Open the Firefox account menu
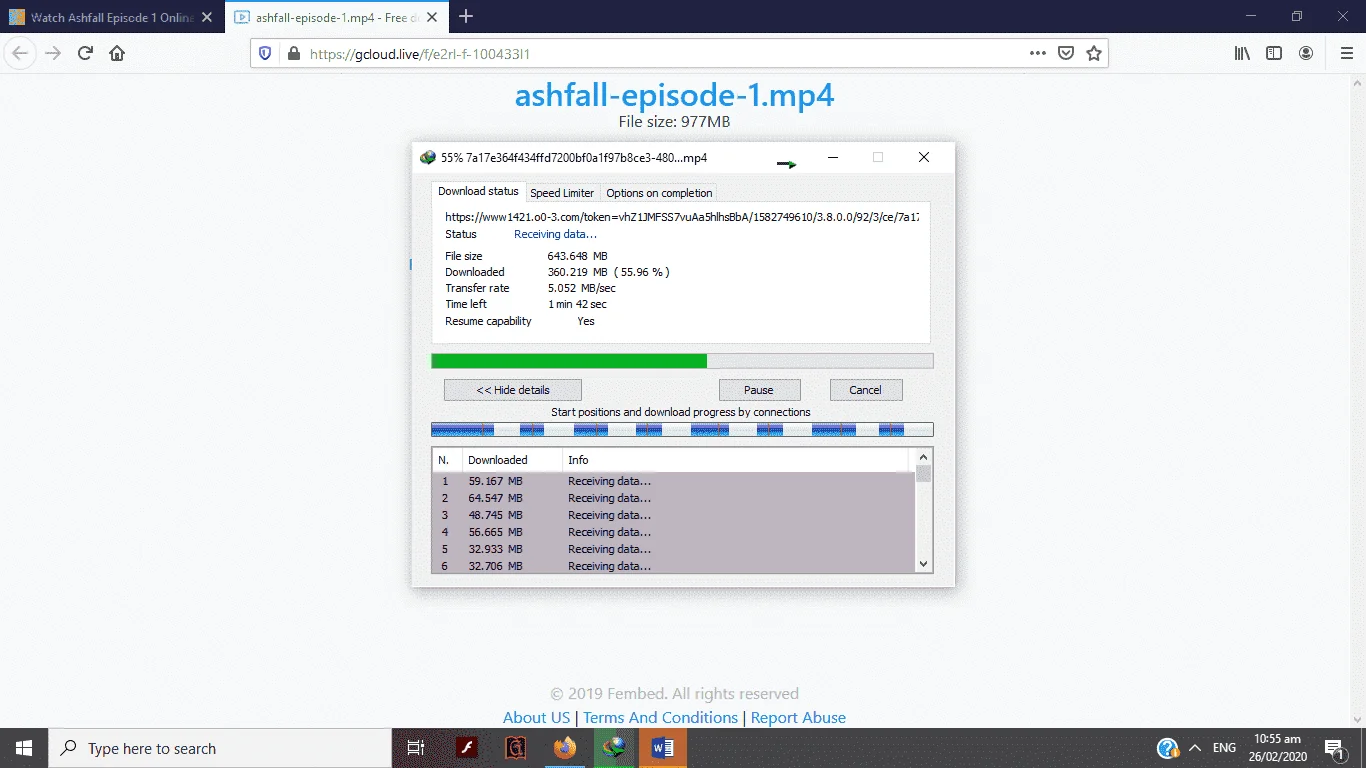Viewport: 1366px width, 768px height. click(1306, 54)
